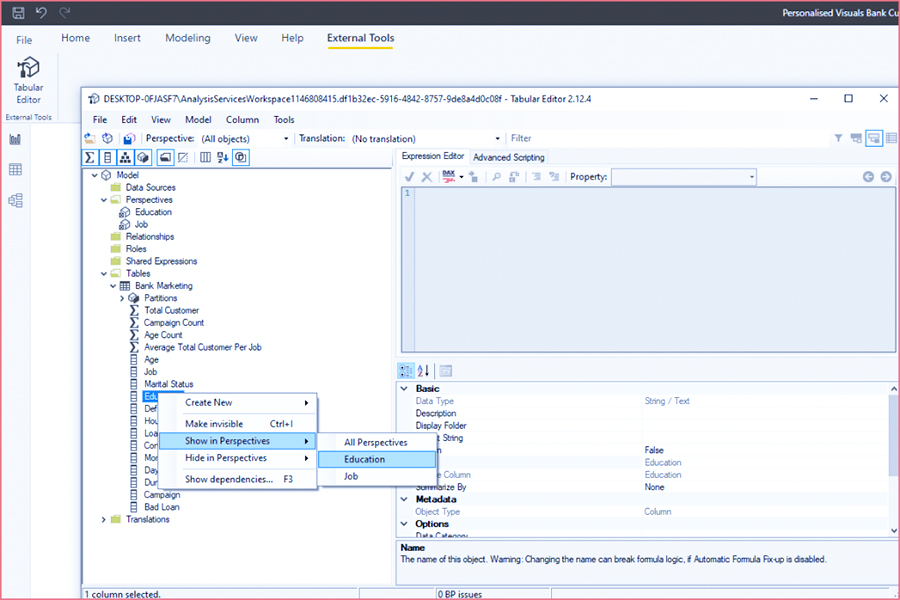Screen dimensions: 900x600
Task: Open the Property combo box
Action: (x=684, y=177)
